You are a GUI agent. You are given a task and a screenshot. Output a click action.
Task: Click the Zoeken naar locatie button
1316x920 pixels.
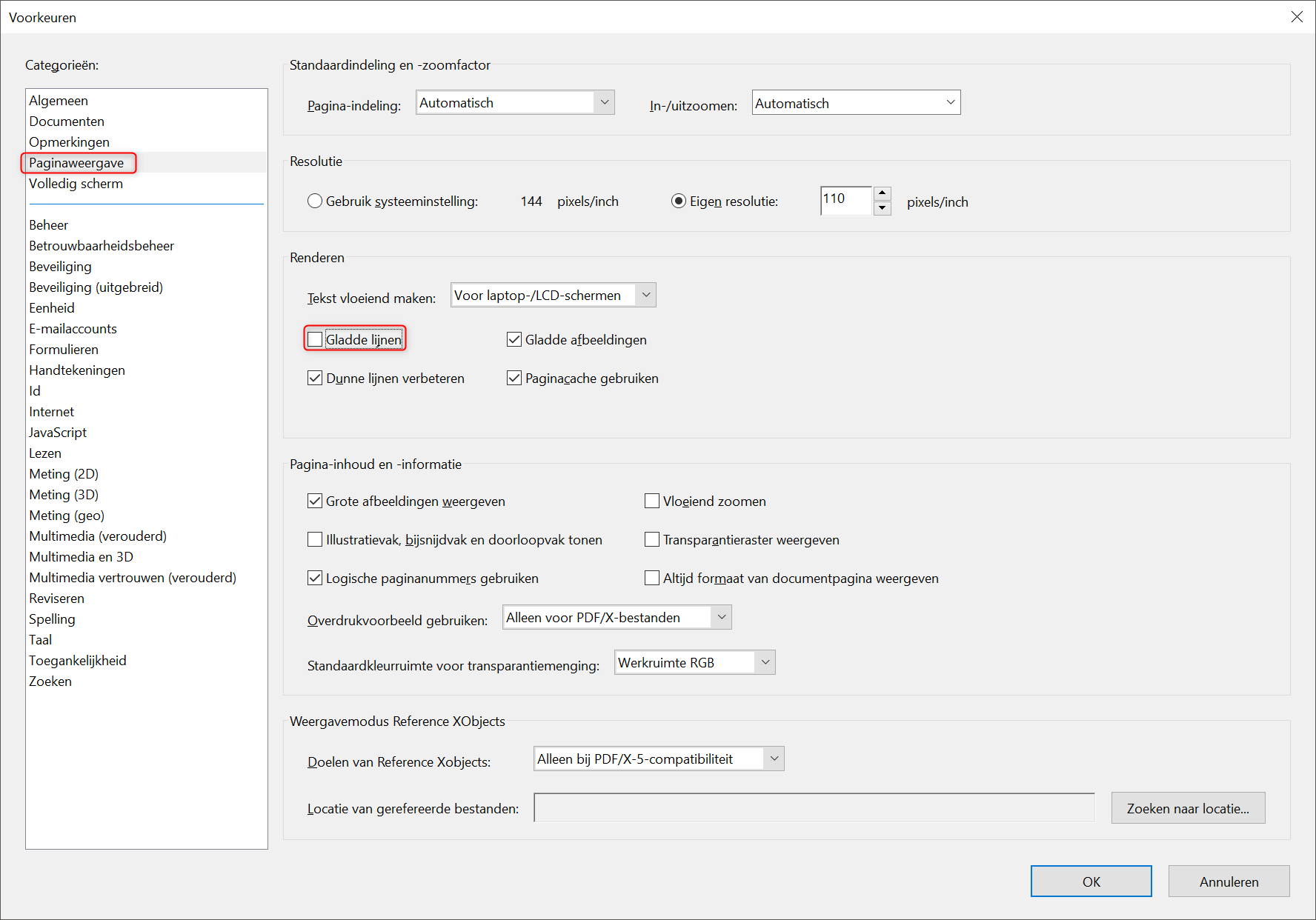pyautogui.click(x=1188, y=807)
